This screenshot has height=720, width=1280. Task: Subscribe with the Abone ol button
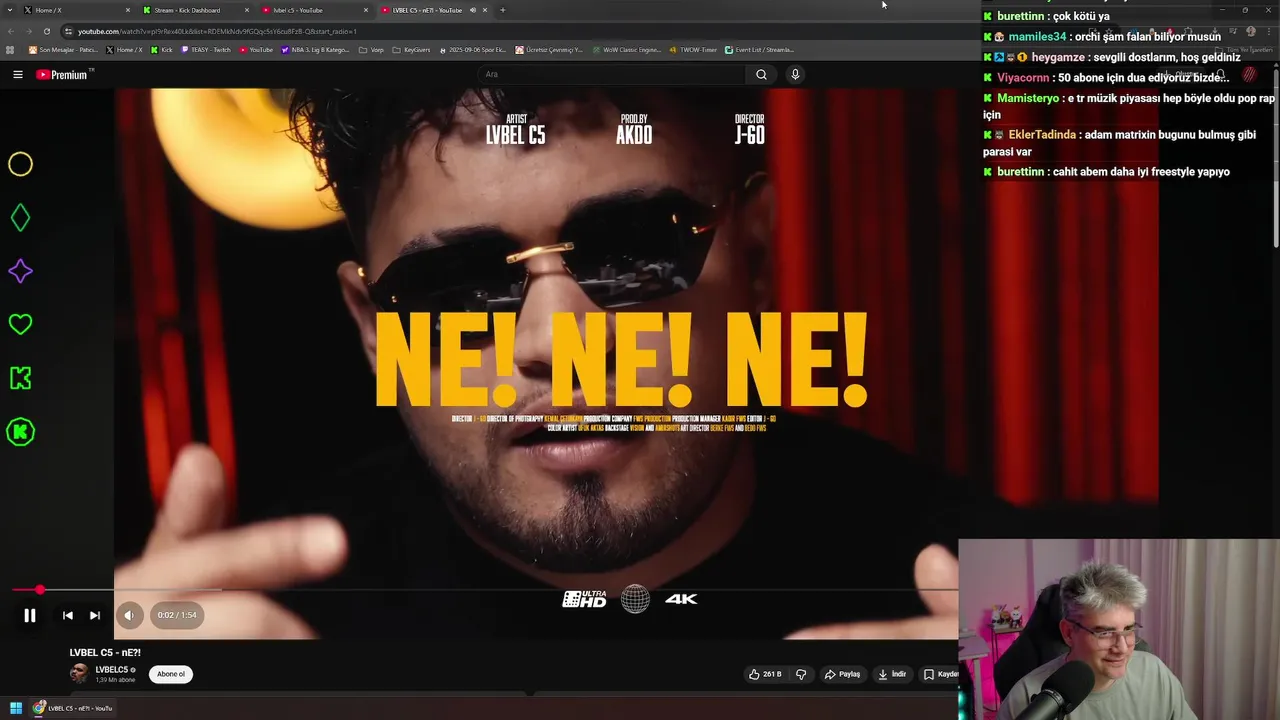[171, 674]
